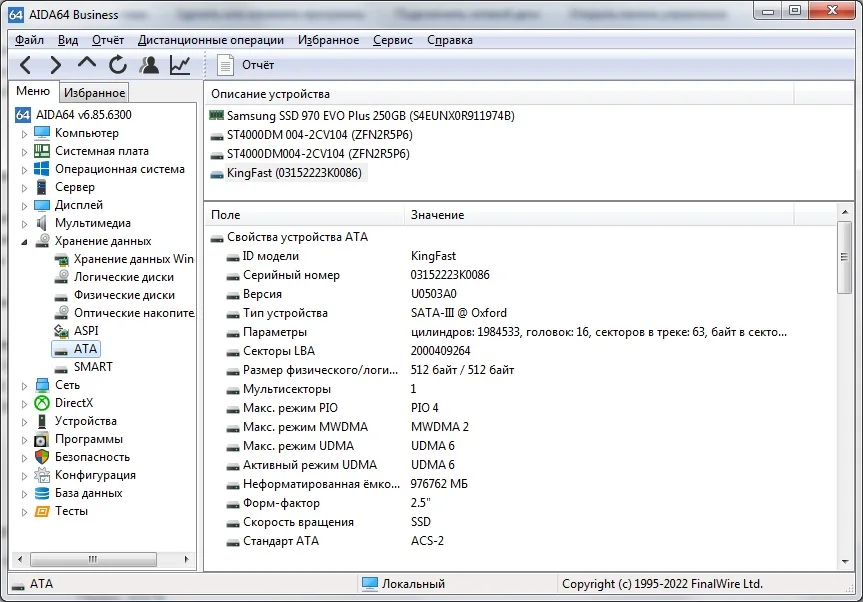The width and height of the screenshot is (863, 602).
Task: Collapse the Хранение данных node
Action: pos(24,242)
